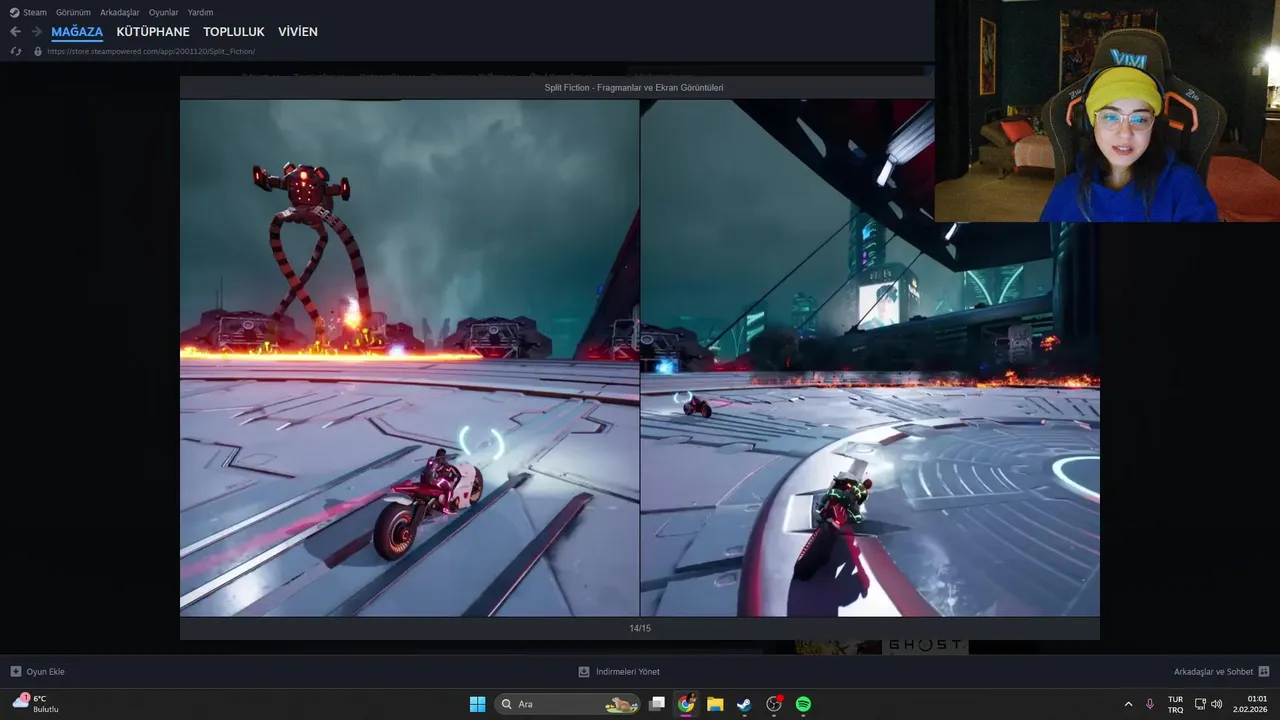Open the Görünüm menu
The height and width of the screenshot is (720, 1280).
73,12
